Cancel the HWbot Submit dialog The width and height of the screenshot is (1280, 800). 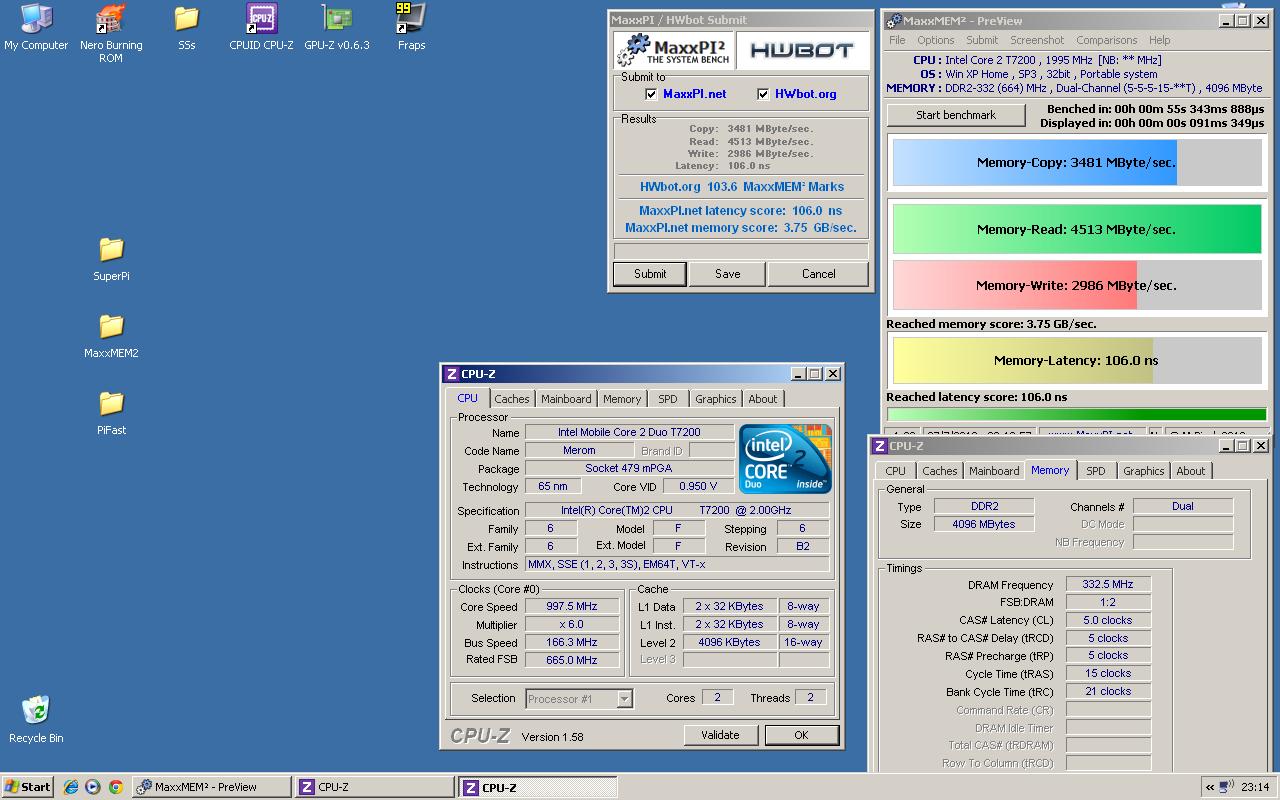pos(818,274)
